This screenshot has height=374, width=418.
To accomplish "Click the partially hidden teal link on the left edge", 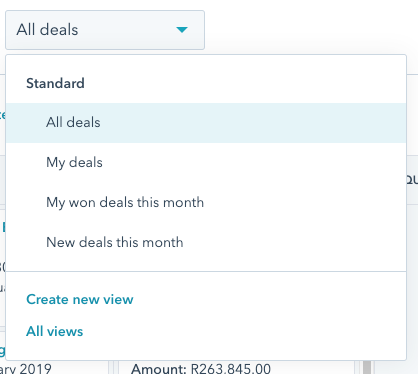I will tap(2, 115).
